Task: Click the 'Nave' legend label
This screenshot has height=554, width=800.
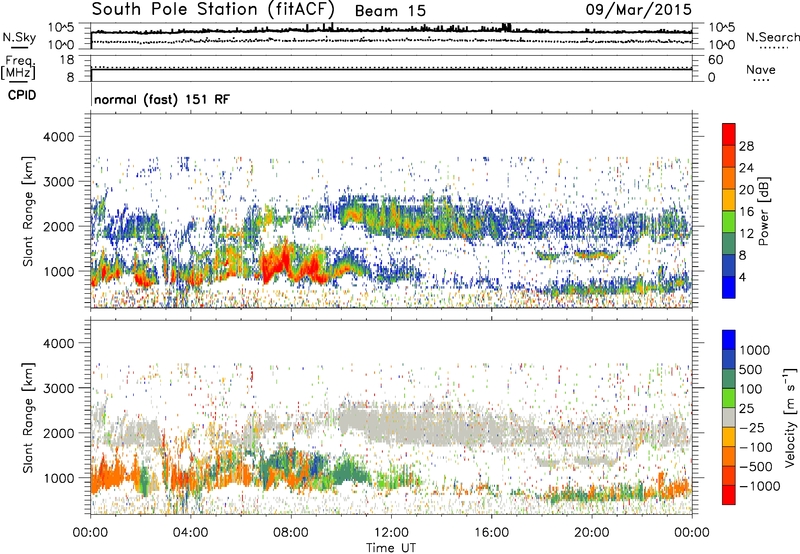Action: point(761,69)
